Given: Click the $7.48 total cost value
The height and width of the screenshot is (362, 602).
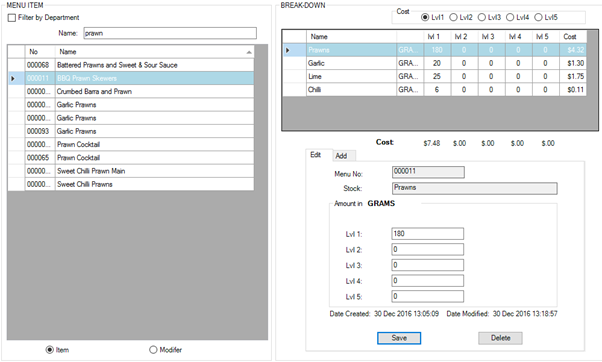Looking at the screenshot, I should [432, 143].
